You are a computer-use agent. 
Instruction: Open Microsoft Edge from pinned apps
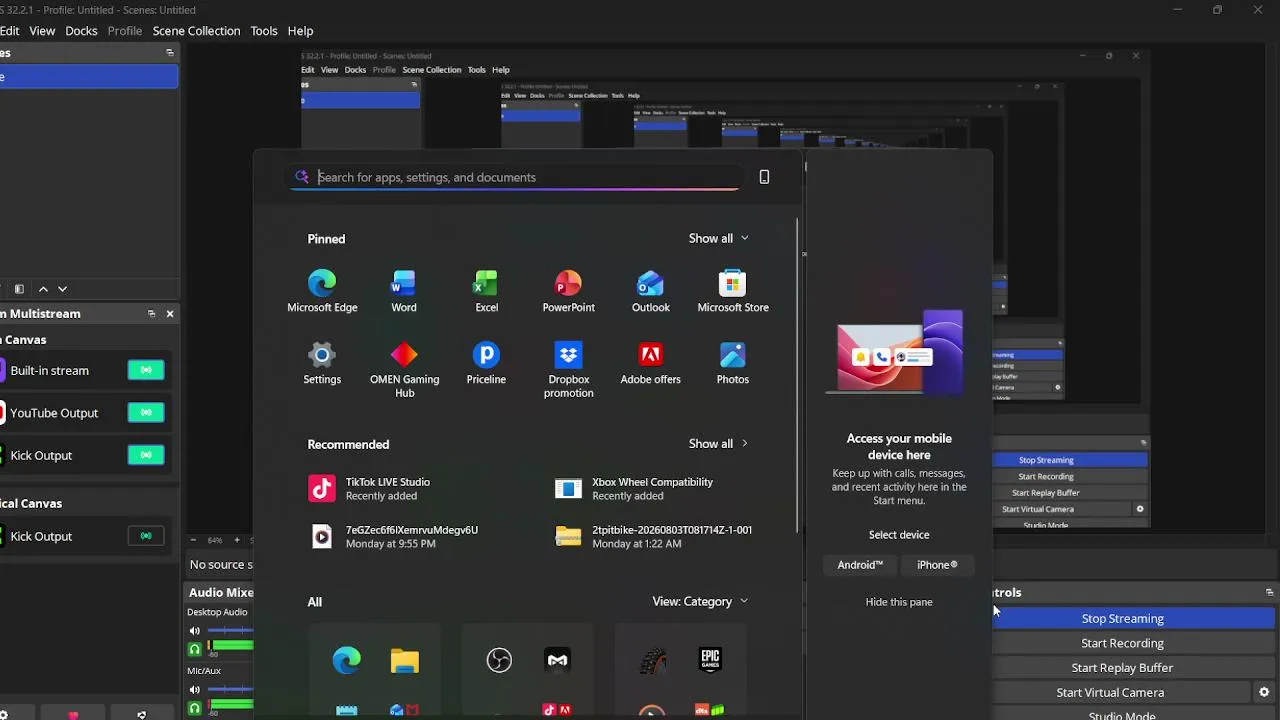click(x=322, y=291)
